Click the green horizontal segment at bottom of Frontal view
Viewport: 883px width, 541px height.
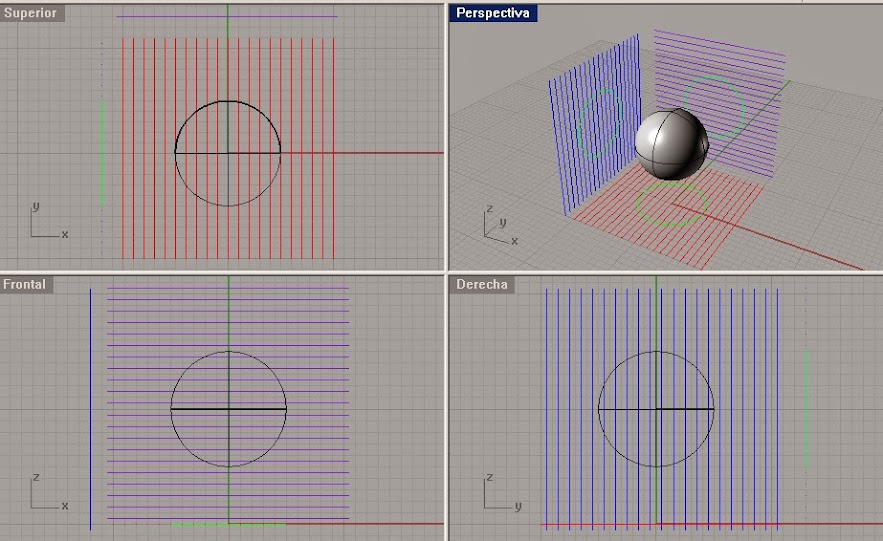point(229,525)
